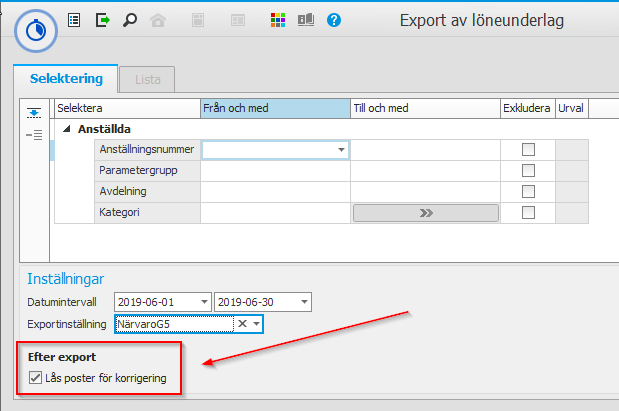Tick Exkludera checkbox for Anställningsnummer
Image resolution: width=619 pixels, height=411 pixels.
[x=528, y=150]
